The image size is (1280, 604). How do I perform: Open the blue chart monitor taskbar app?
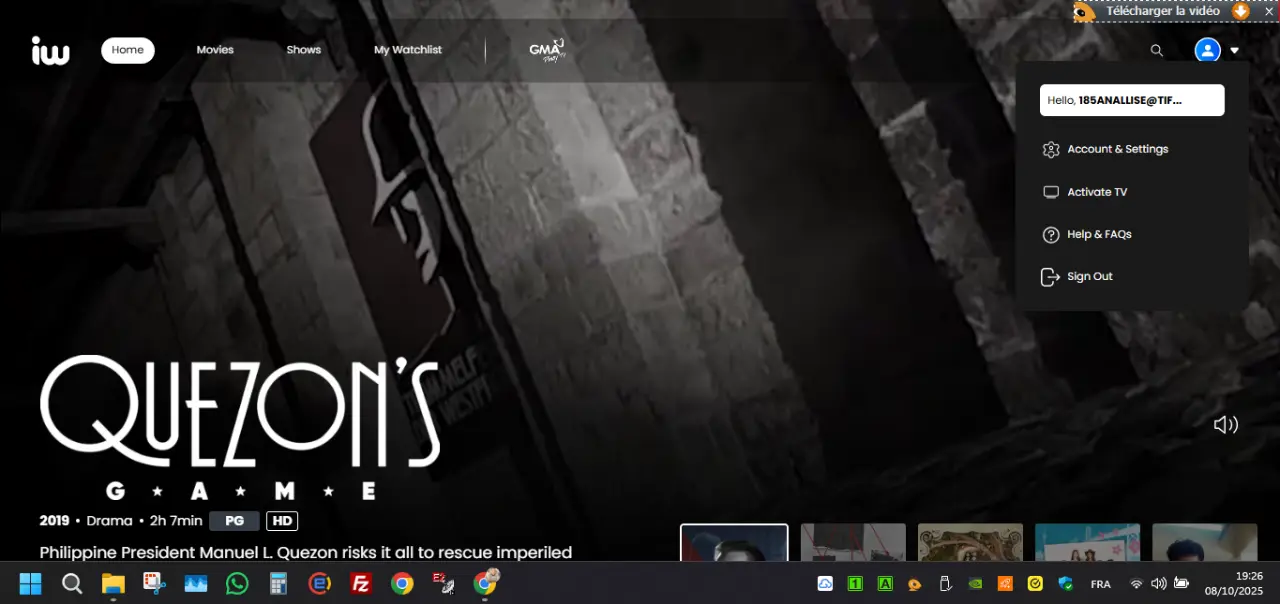tap(196, 584)
